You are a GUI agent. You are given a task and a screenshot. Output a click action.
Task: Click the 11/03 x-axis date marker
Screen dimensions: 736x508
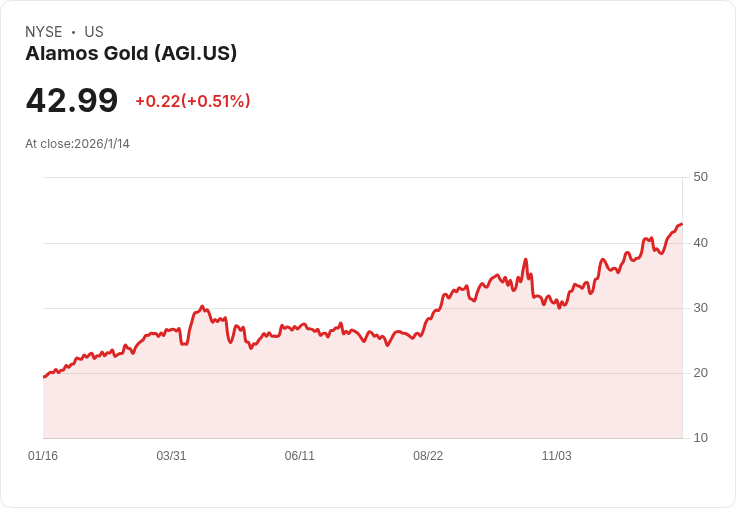(556, 455)
